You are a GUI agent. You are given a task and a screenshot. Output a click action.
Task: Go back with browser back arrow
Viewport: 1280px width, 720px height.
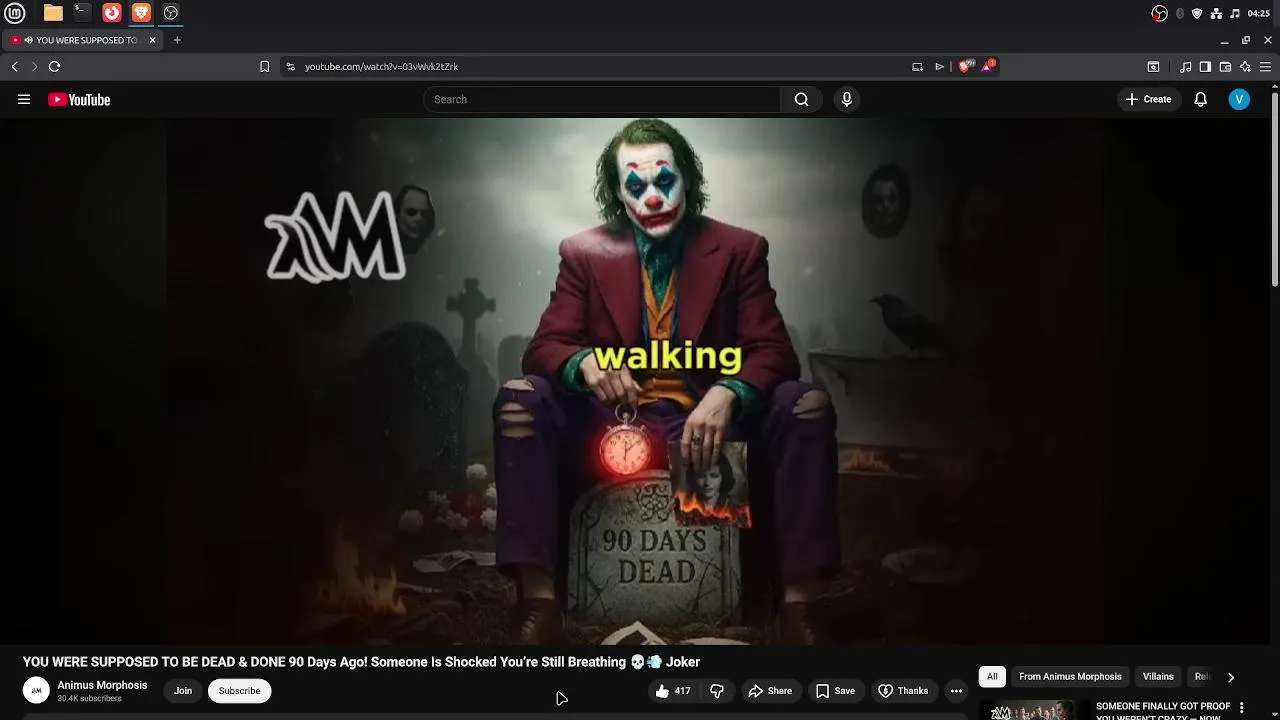(x=15, y=66)
